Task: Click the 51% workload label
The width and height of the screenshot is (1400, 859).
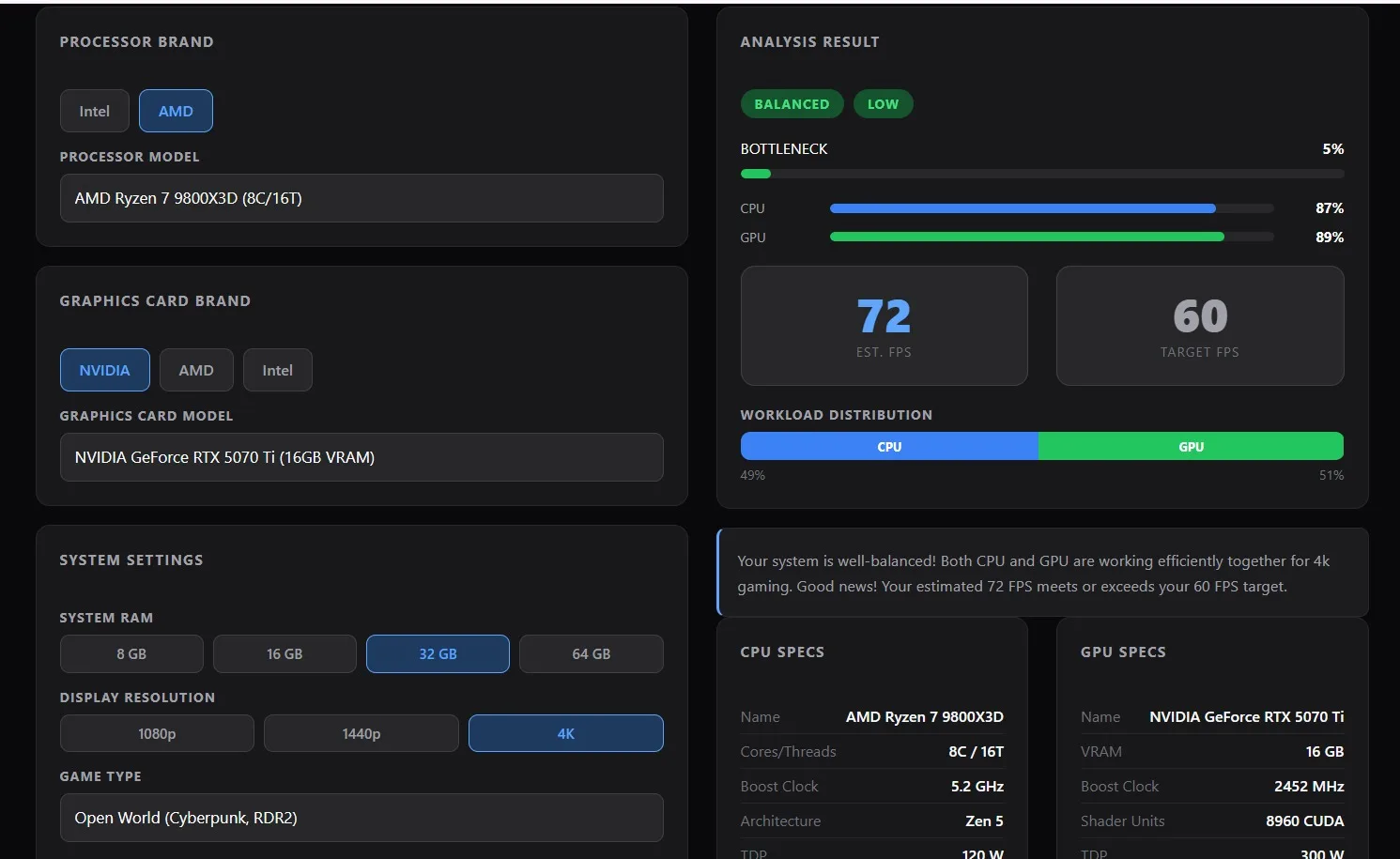Action: [x=1331, y=476]
